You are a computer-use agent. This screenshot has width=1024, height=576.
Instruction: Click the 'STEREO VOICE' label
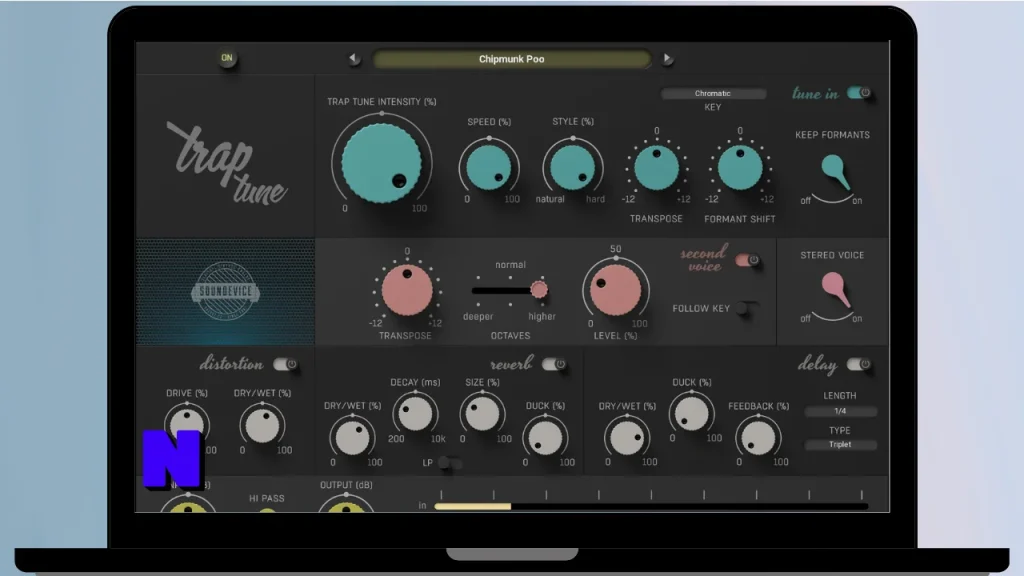(832, 255)
